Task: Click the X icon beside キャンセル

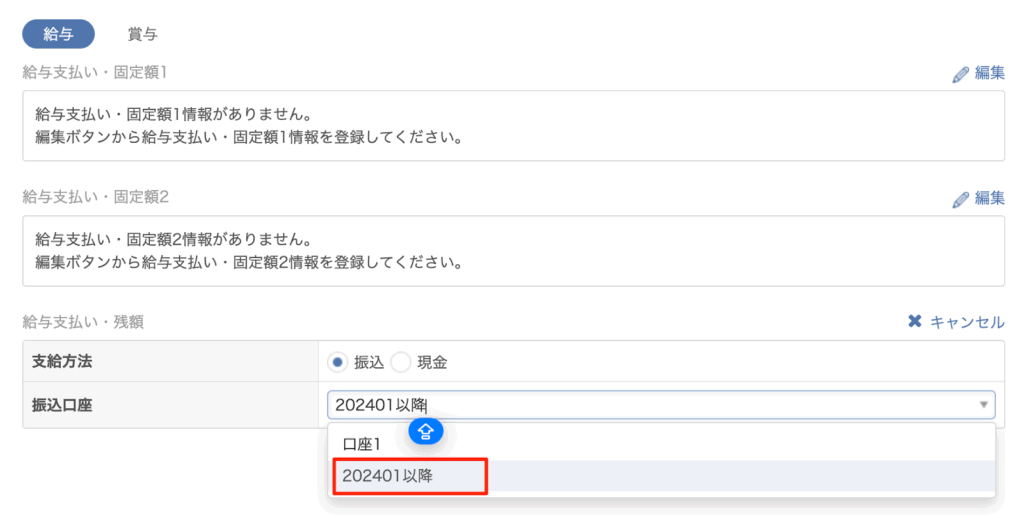Action: [x=914, y=322]
